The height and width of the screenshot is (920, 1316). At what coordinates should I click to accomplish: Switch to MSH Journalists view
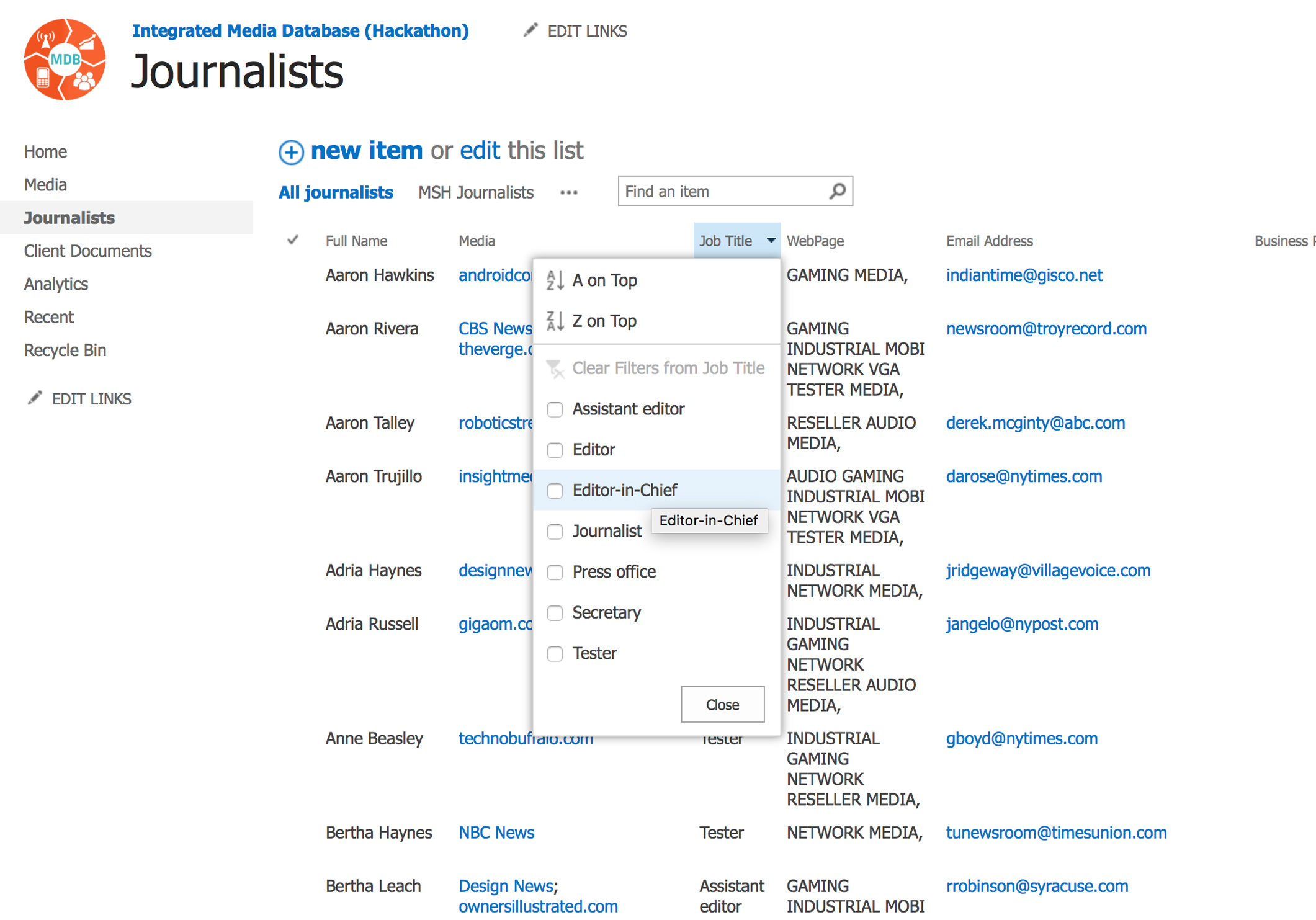[475, 193]
